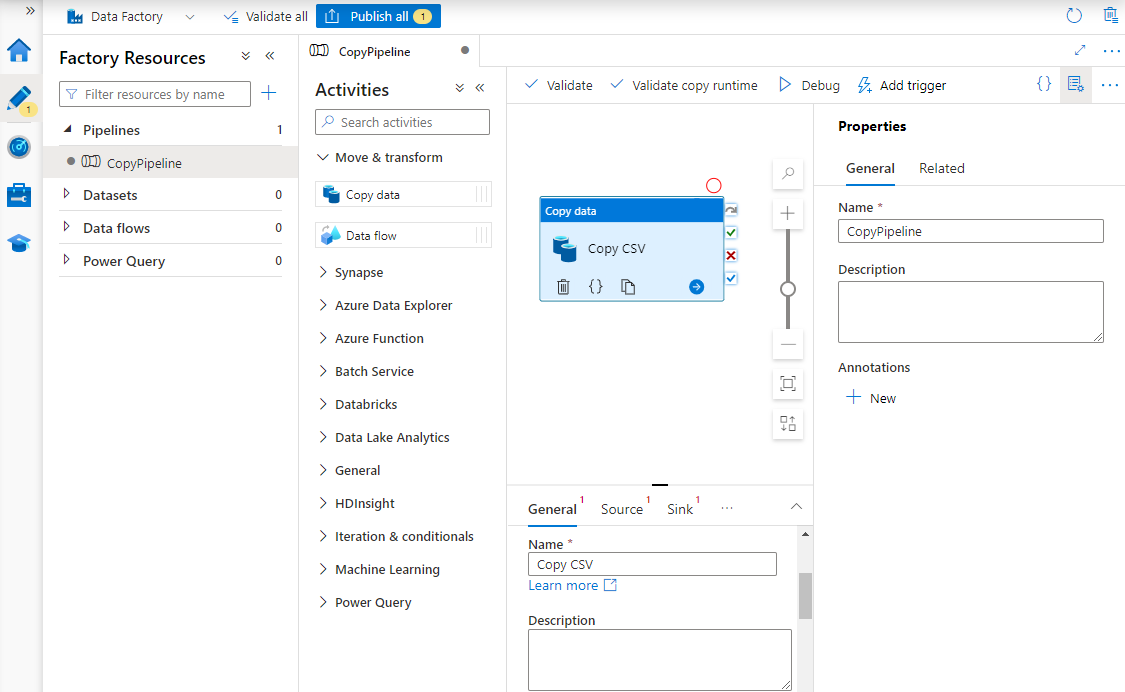Publish all pending changes
This screenshot has width=1125, height=692.
[378, 15]
